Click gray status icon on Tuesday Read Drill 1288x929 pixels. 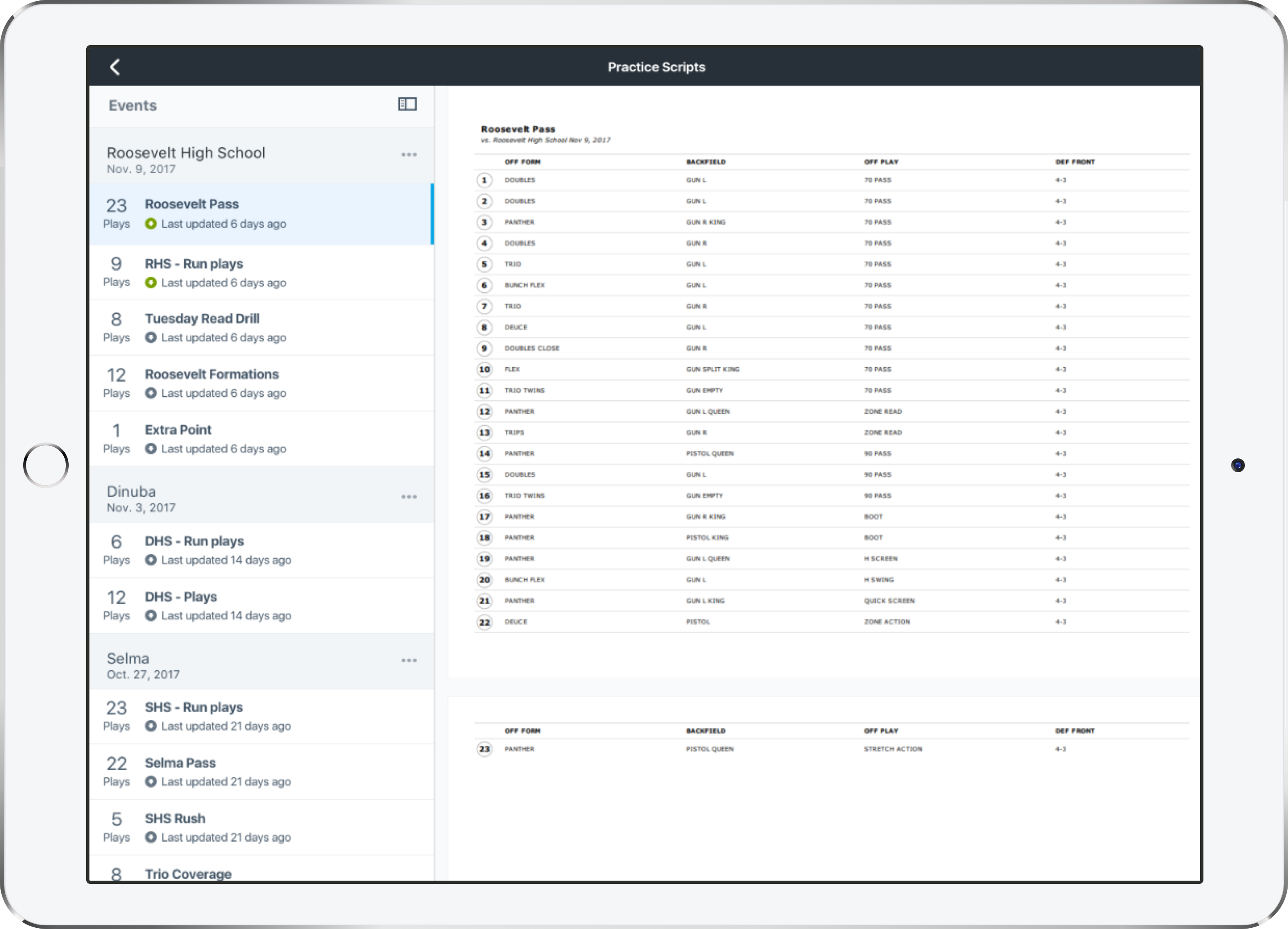pyautogui.click(x=150, y=338)
